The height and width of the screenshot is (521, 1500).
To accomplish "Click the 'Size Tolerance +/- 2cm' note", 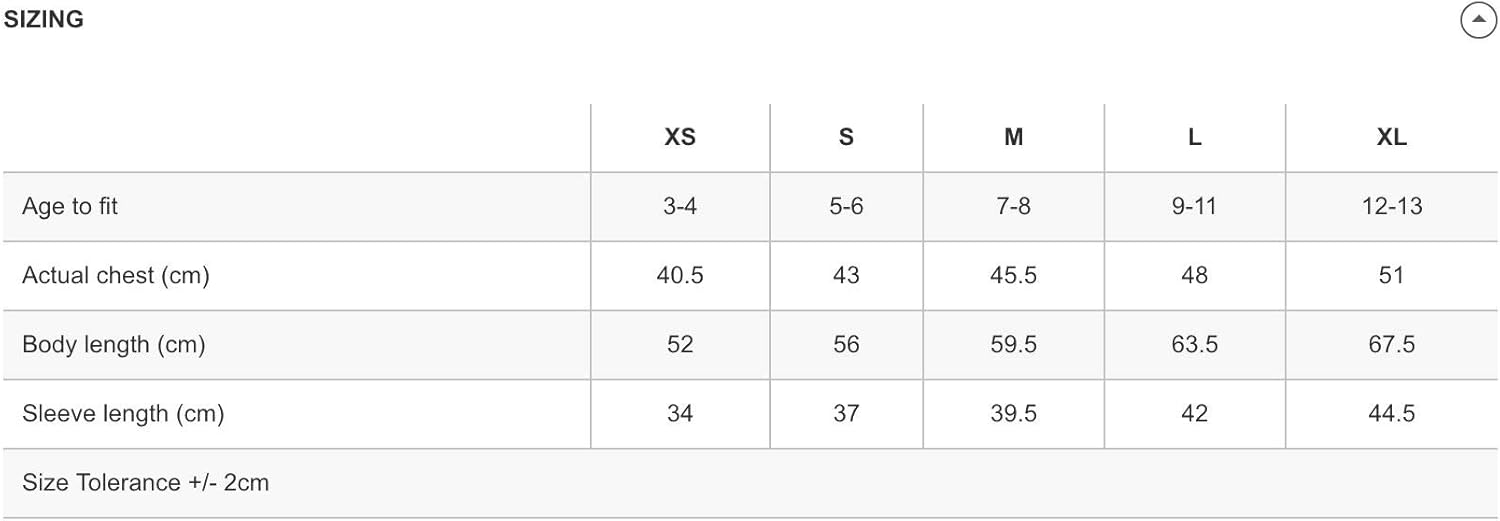I will pos(146,483).
